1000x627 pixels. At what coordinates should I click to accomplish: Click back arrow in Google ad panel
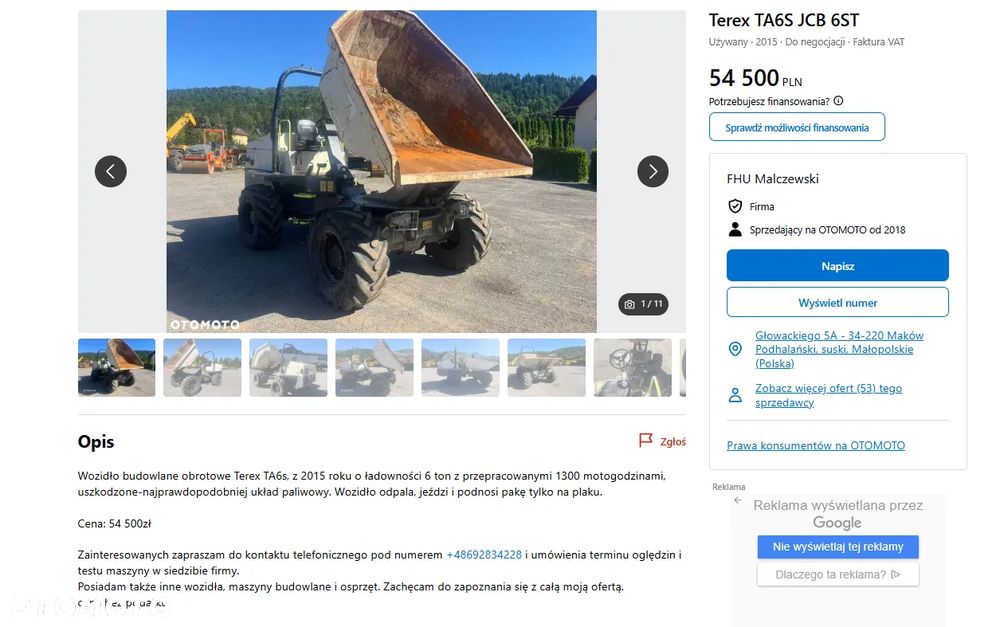738,500
